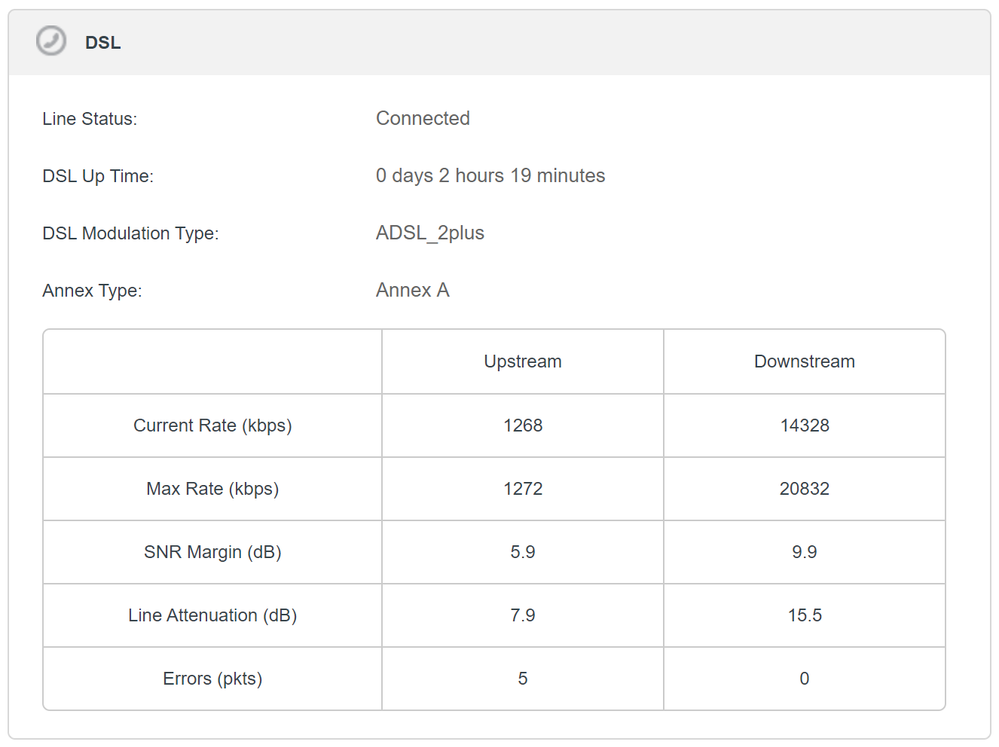The image size is (999, 747).
Task: Click the Errors (pkts) row label
Action: (212, 679)
